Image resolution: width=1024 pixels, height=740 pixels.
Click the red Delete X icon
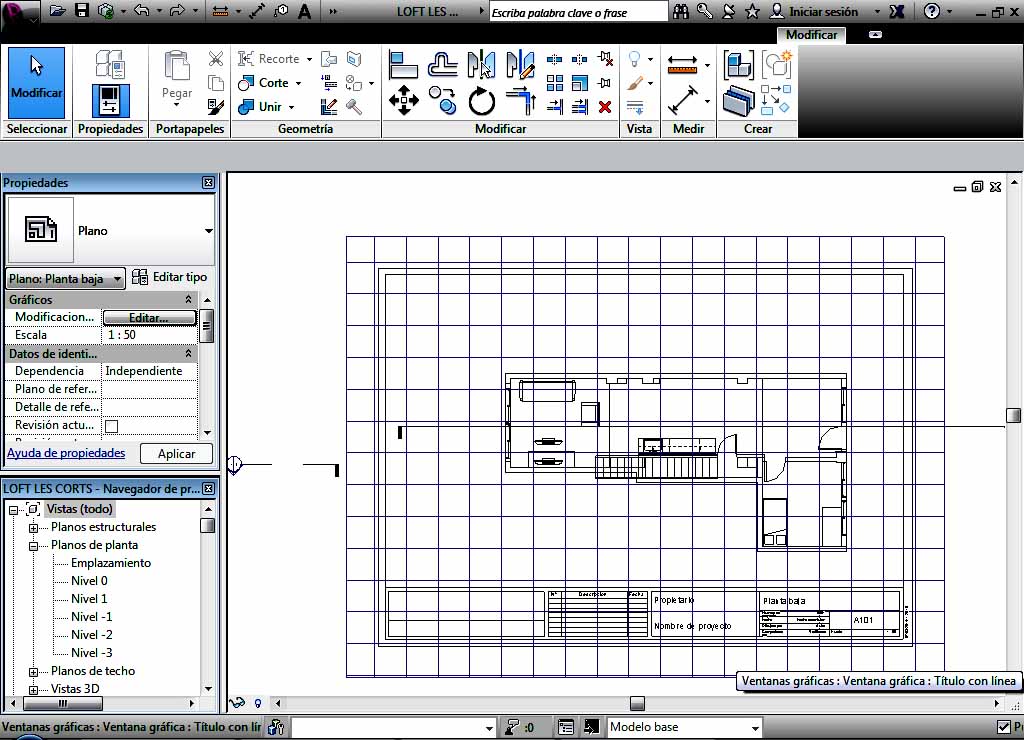tap(604, 106)
